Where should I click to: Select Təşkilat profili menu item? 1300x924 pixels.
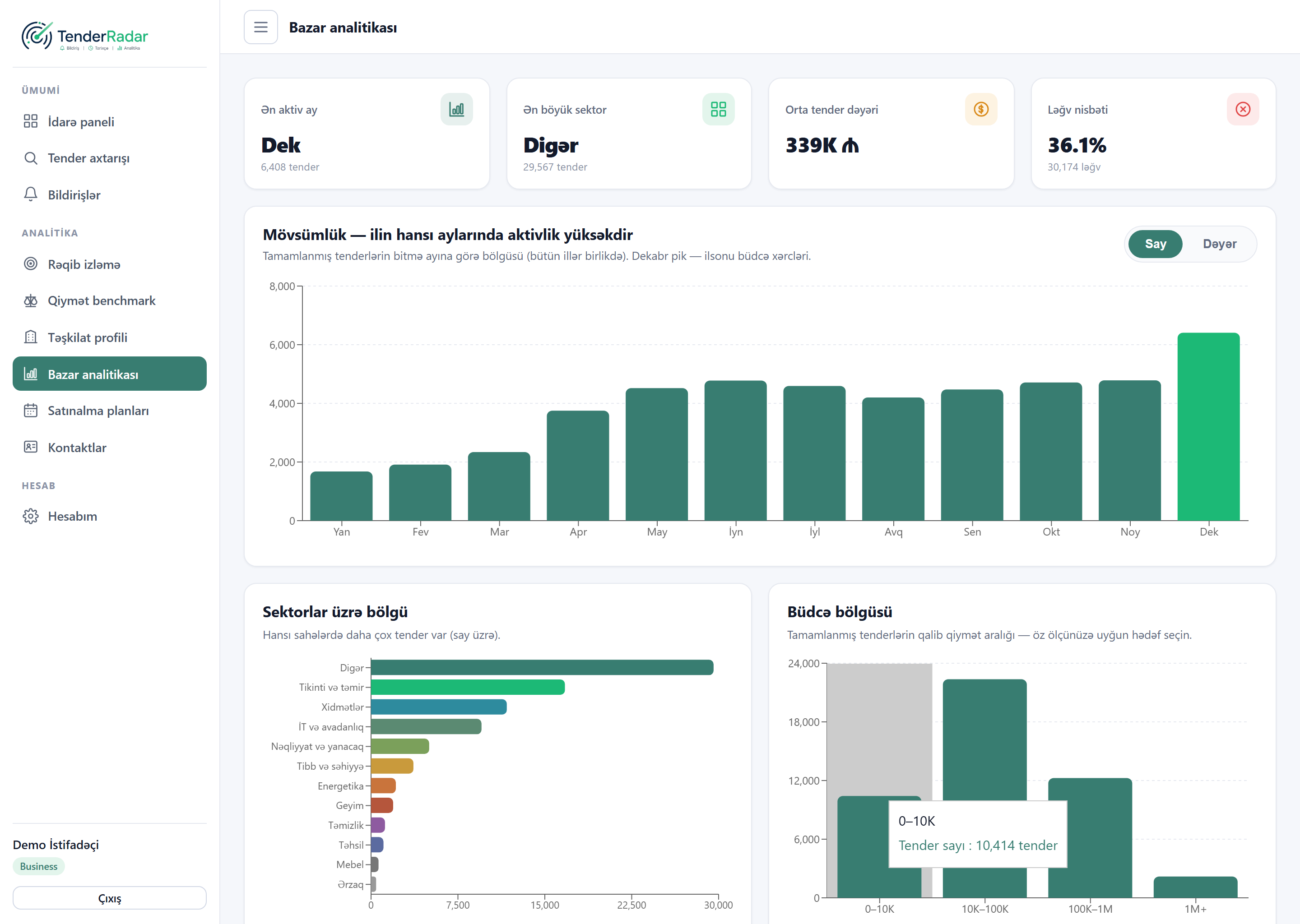109,337
